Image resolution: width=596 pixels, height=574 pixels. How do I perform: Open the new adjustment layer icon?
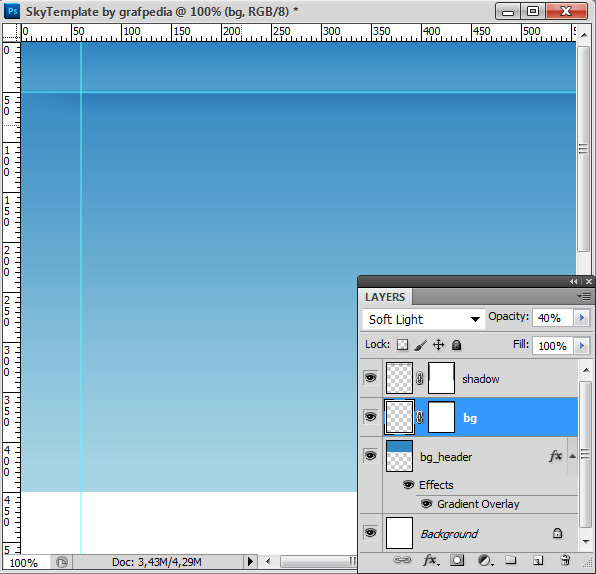click(485, 560)
